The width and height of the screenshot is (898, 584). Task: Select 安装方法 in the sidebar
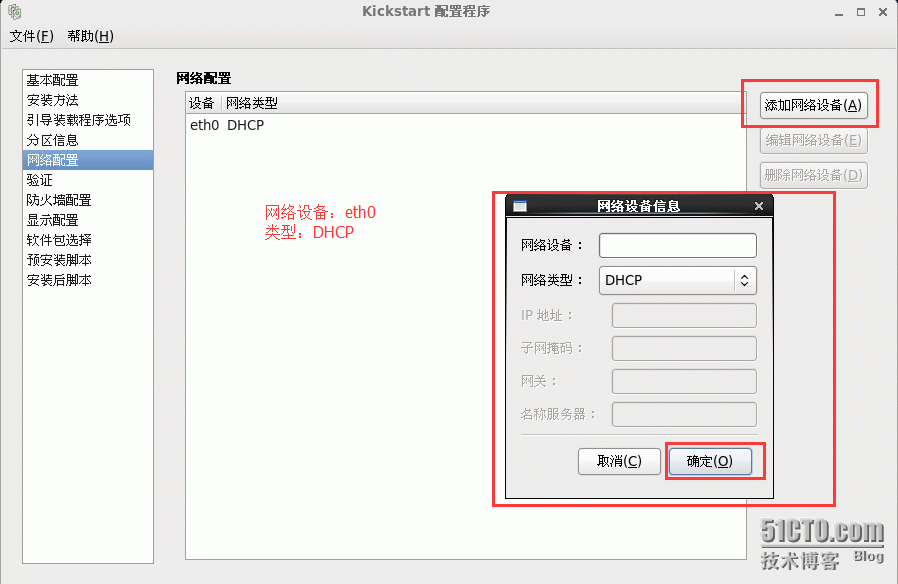(88, 100)
